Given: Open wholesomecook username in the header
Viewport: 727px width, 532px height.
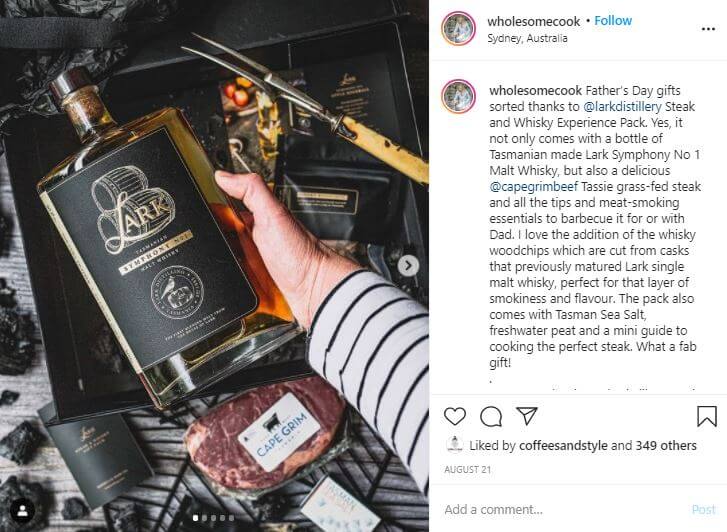Looking at the screenshot, I should (x=533, y=21).
